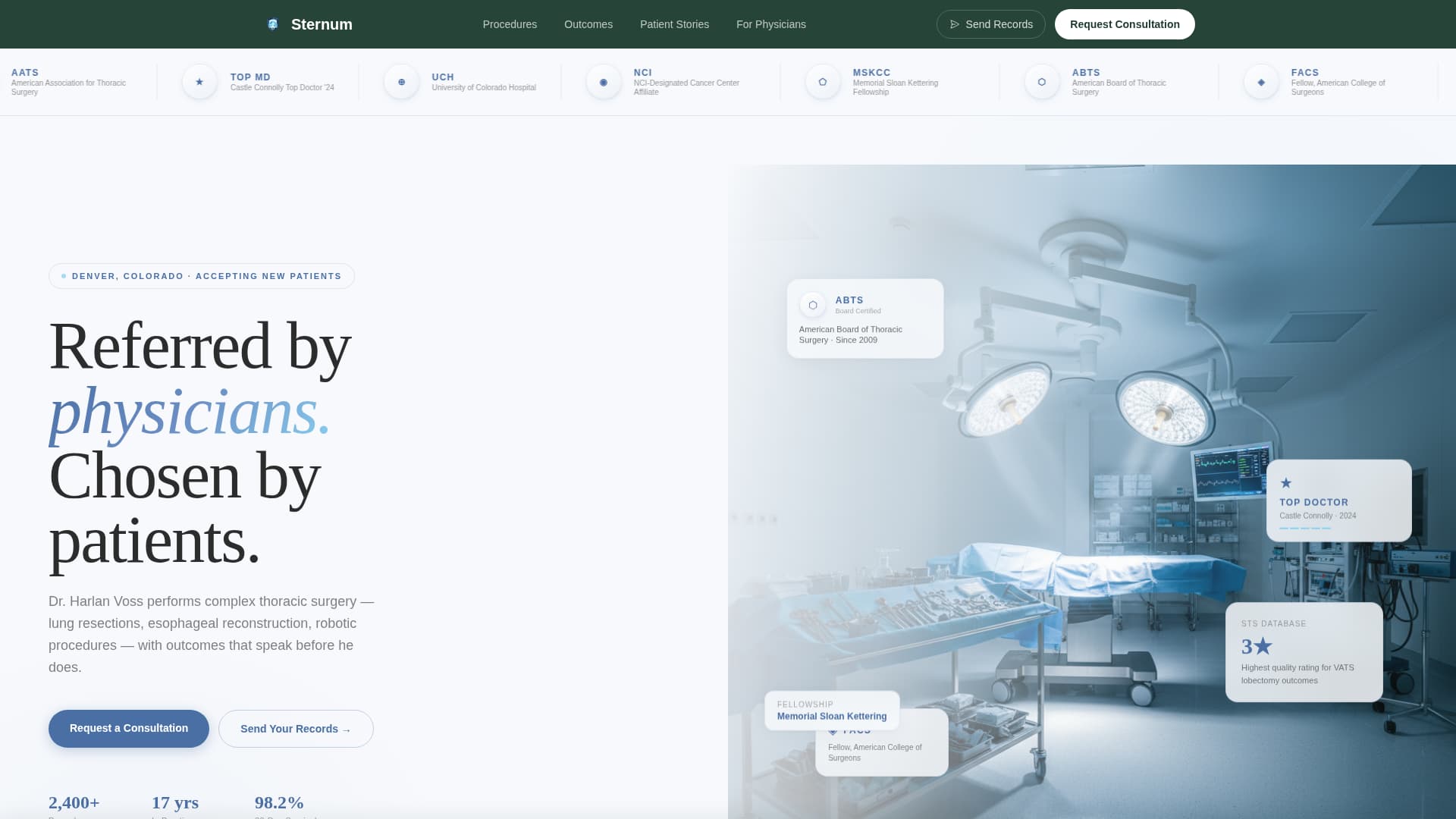Open the Outcomes menu item
The width and height of the screenshot is (1456, 819).
588,24
